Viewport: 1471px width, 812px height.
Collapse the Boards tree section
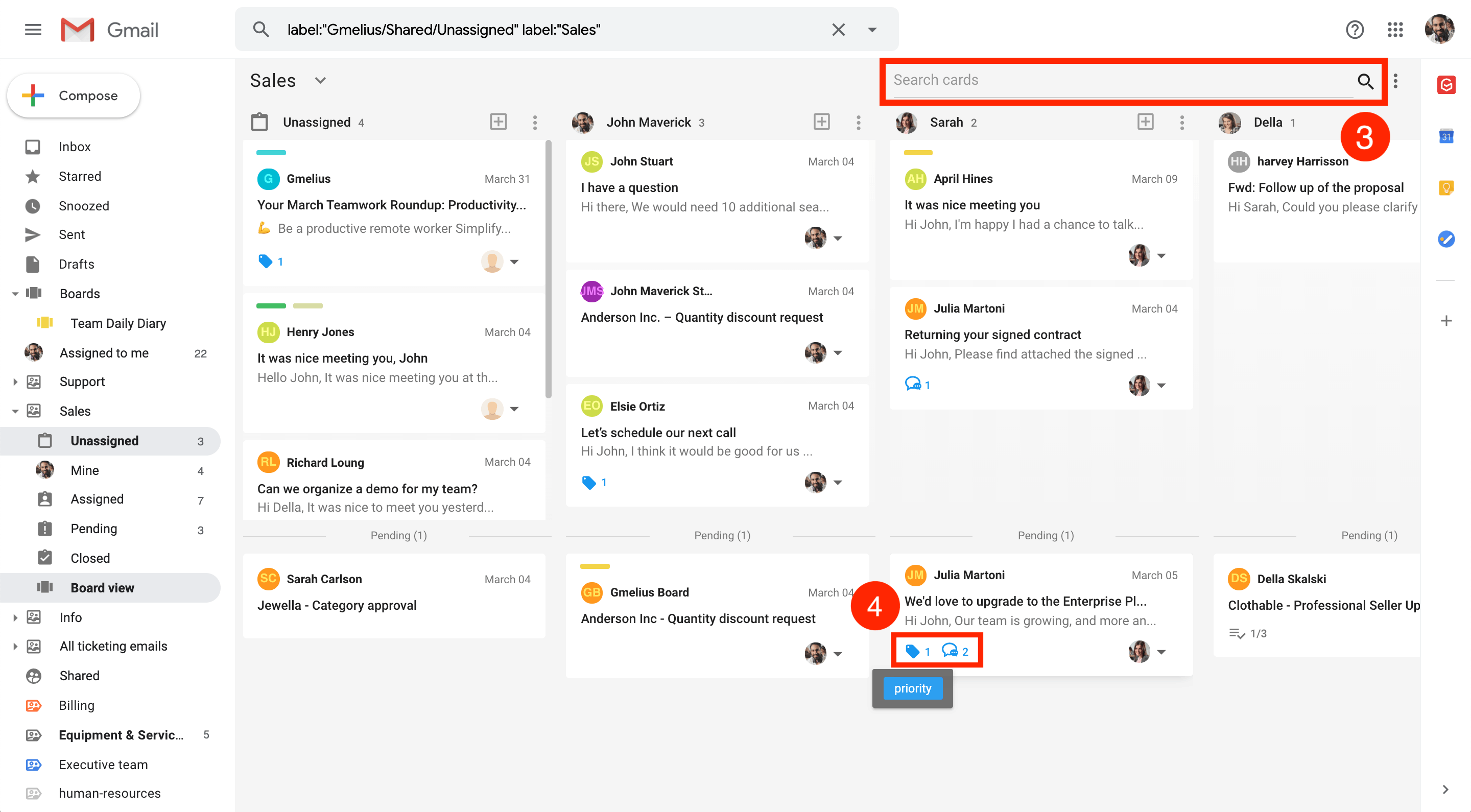[15, 294]
